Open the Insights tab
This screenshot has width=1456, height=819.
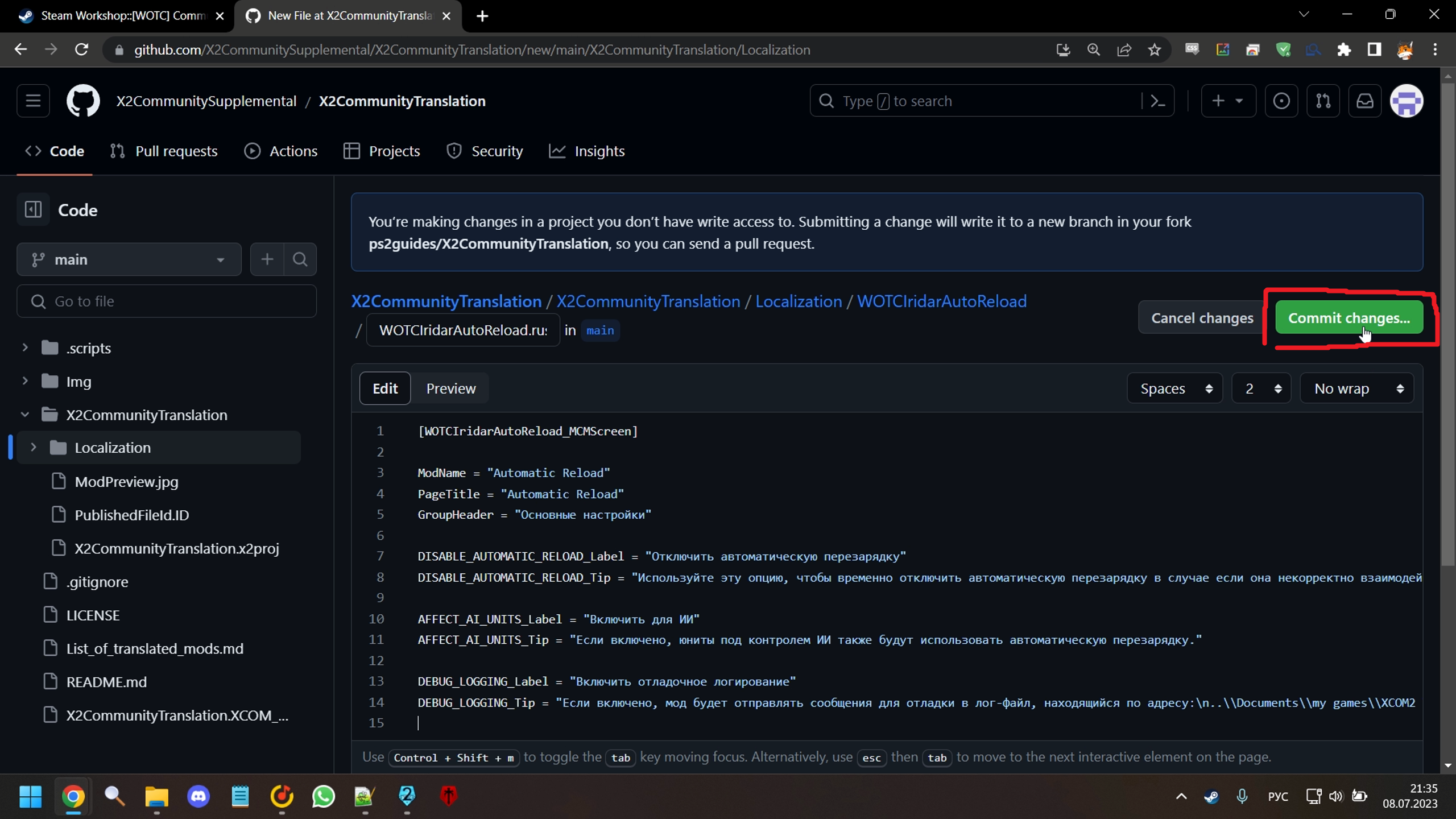pos(587,151)
